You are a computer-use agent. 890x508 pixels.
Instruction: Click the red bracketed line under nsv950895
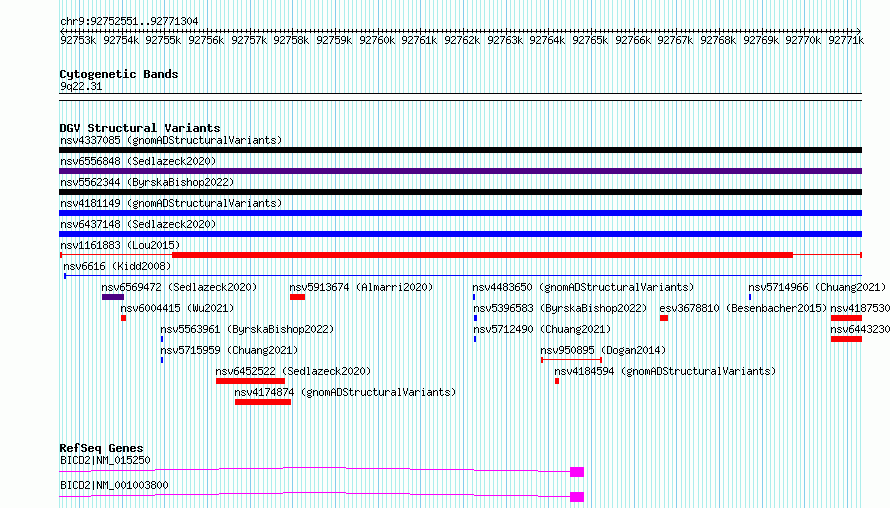click(x=572, y=360)
